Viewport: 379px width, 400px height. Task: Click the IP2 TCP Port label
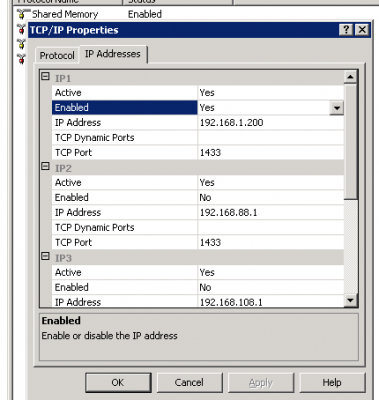point(73,243)
